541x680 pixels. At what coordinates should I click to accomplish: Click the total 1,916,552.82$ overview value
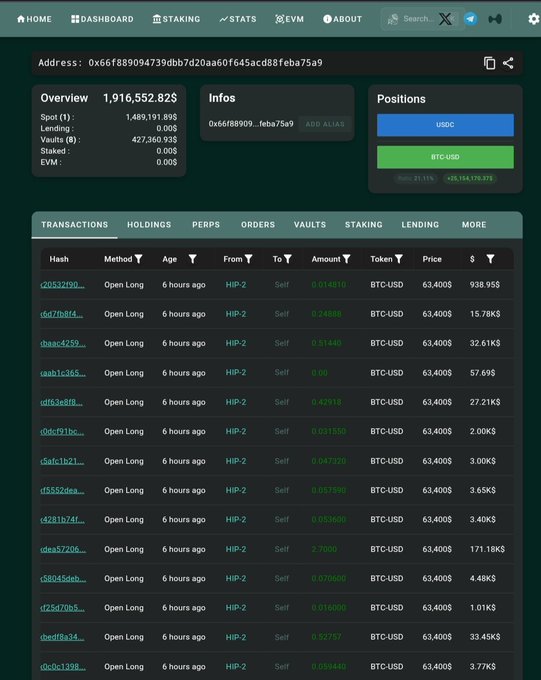pyautogui.click(x=140, y=98)
